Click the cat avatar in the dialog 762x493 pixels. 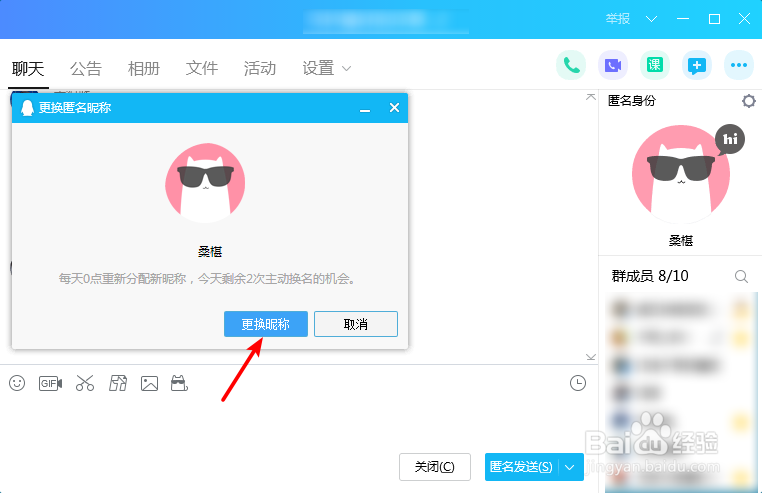pos(205,183)
